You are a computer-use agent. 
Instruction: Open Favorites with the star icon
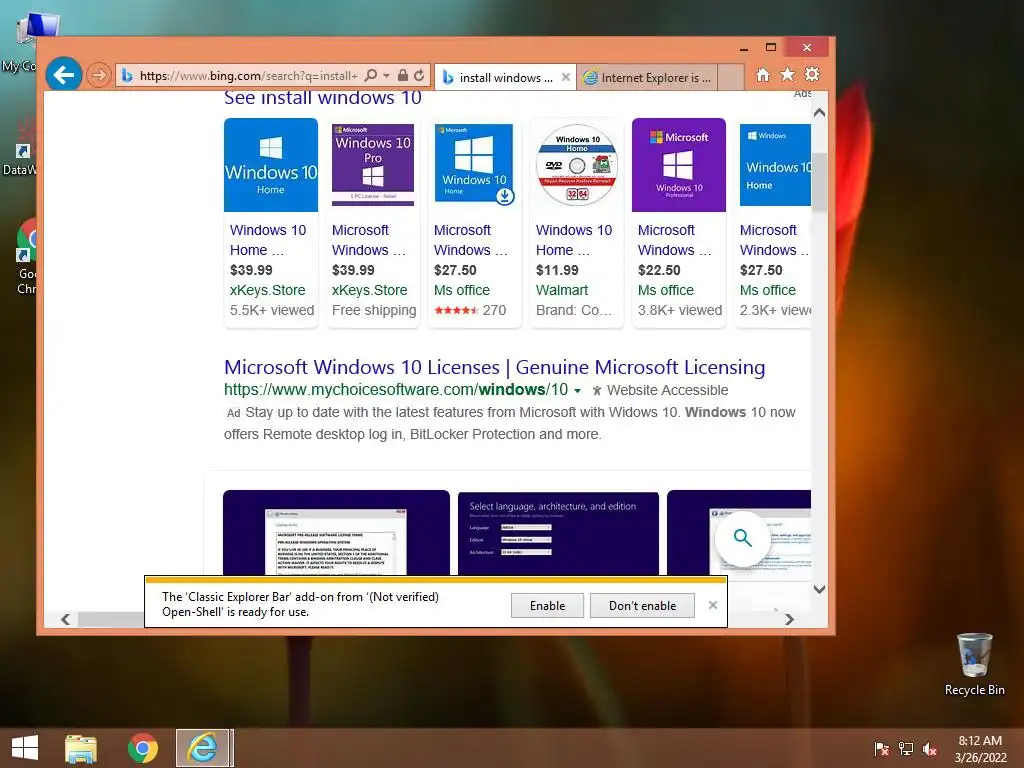788,74
